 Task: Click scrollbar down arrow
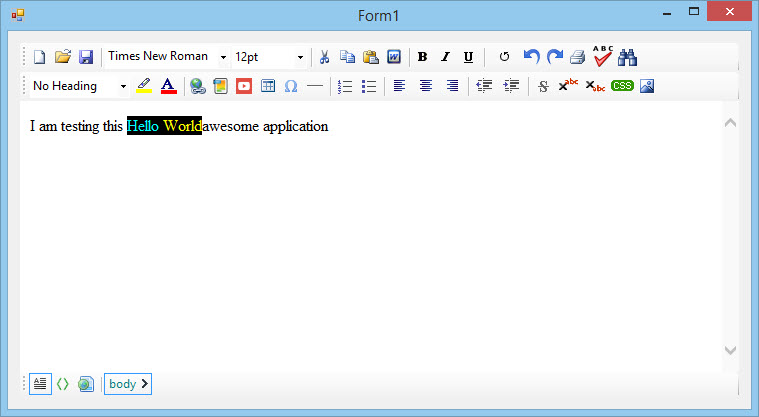(730, 350)
